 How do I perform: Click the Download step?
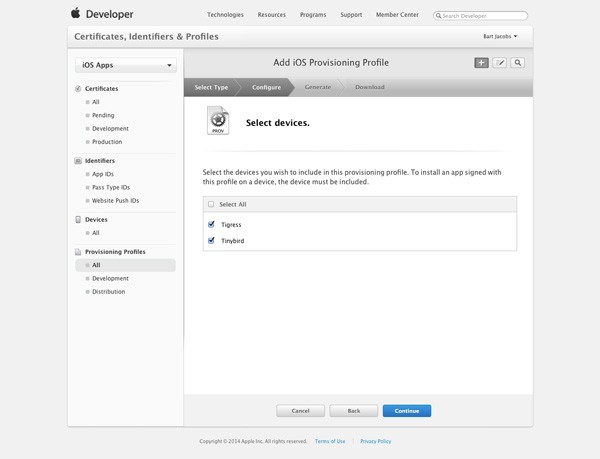click(370, 87)
